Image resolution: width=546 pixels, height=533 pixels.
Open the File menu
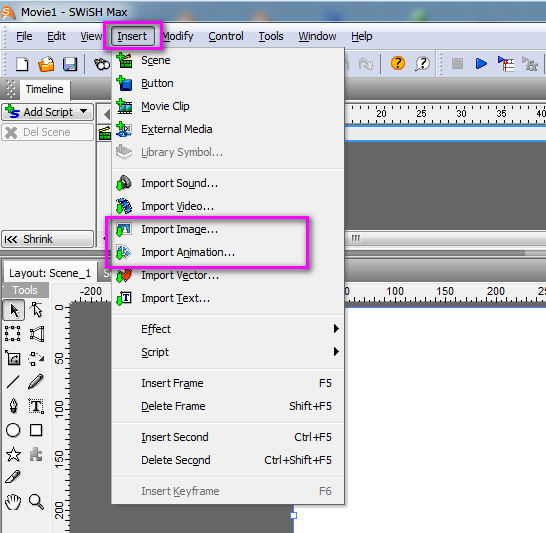(24, 36)
